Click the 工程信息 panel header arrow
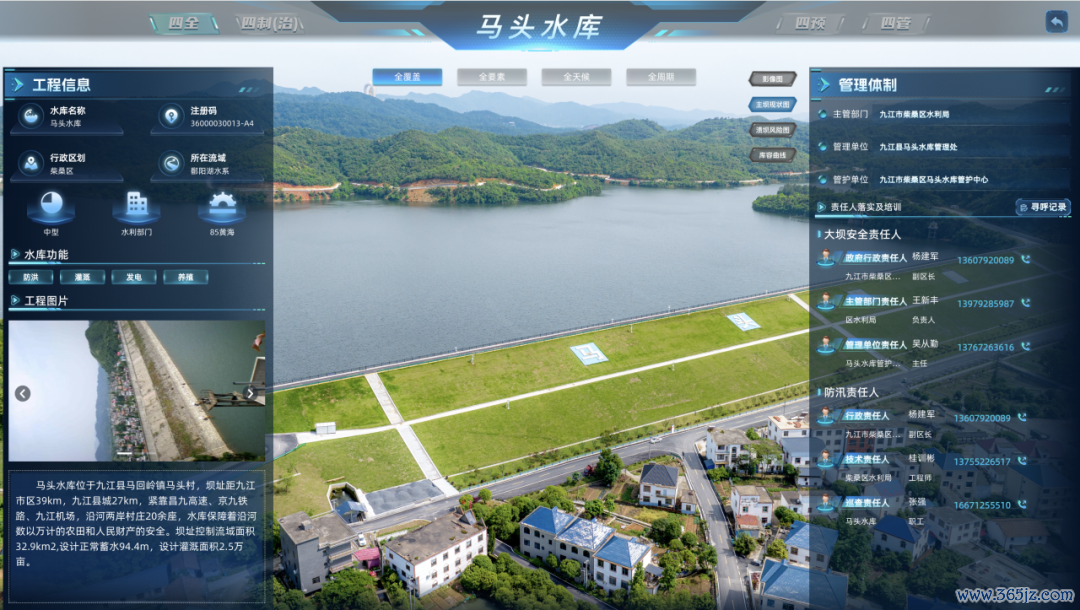Screen dimensions: 1080x610 click(x=18, y=85)
